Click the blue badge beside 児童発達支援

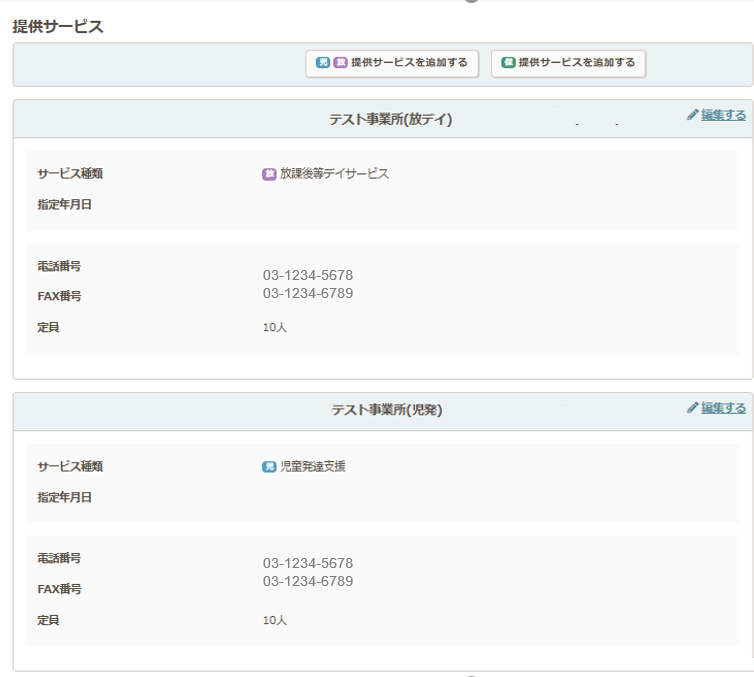pyautogui.click(x=269, y=466)
